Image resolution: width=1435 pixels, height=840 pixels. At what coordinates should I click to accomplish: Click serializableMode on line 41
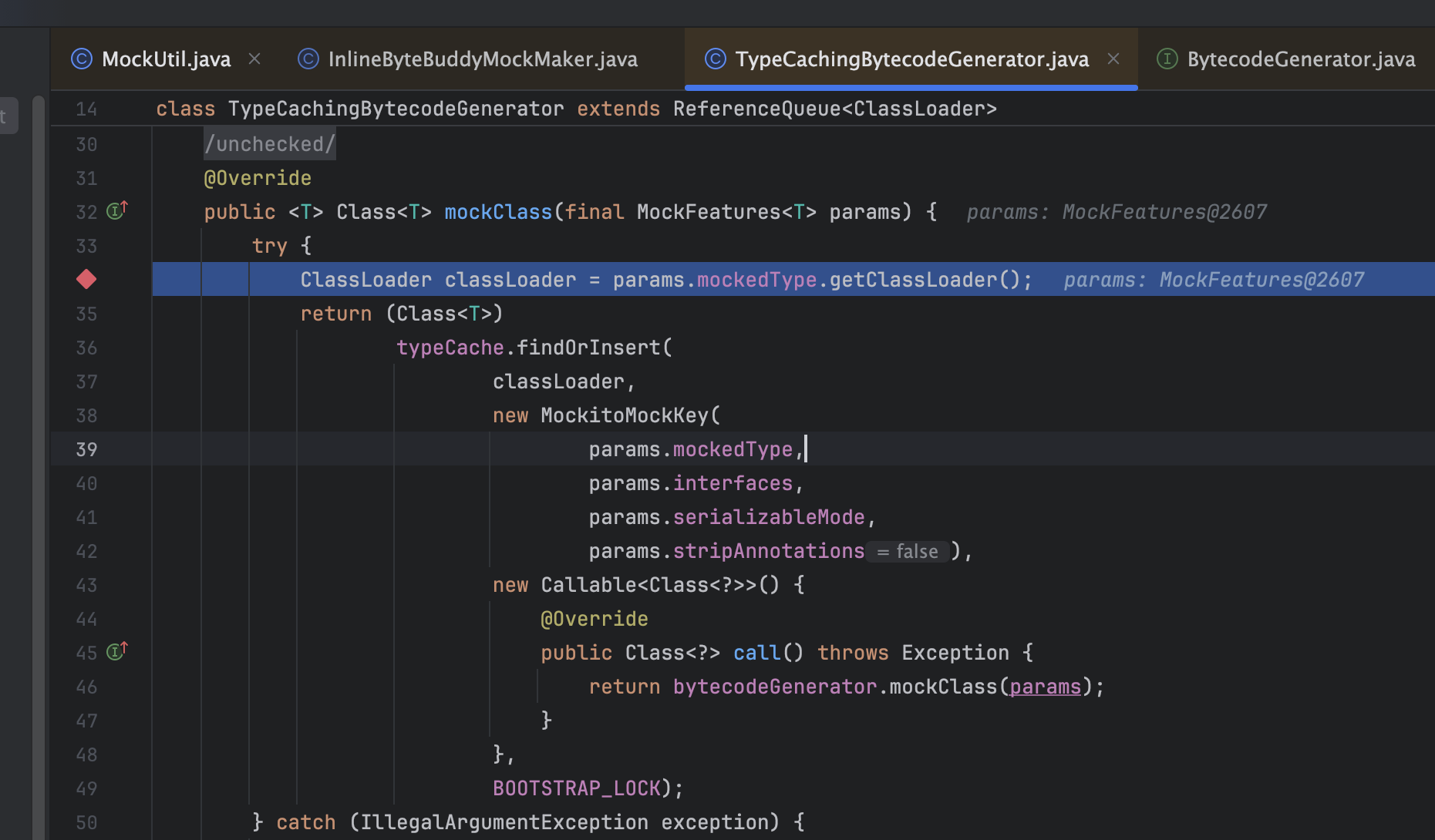point(769,517)
